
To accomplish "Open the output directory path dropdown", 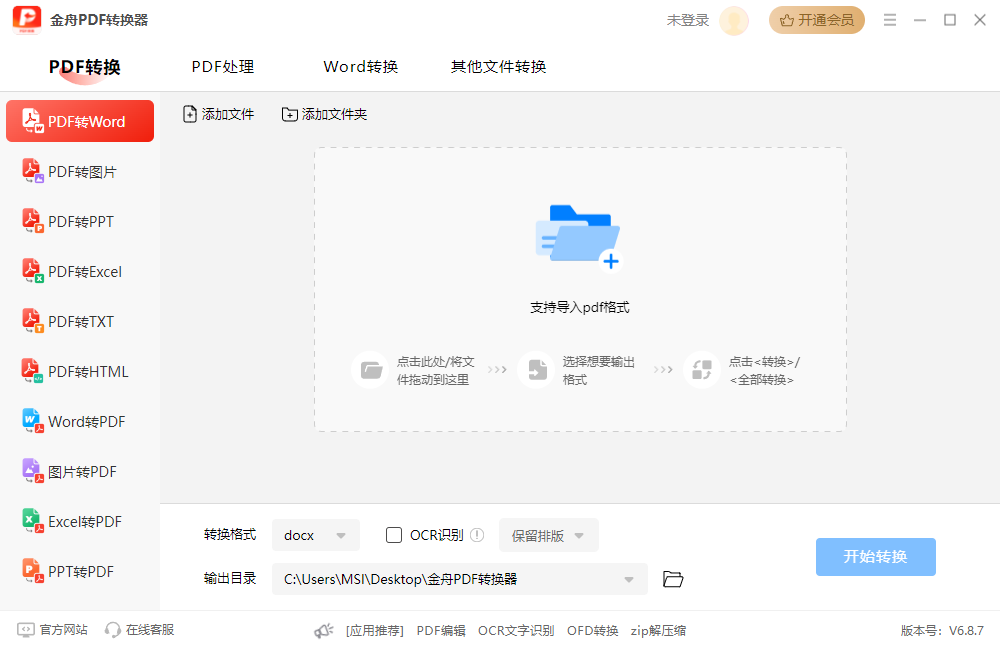I will (629, 579).
